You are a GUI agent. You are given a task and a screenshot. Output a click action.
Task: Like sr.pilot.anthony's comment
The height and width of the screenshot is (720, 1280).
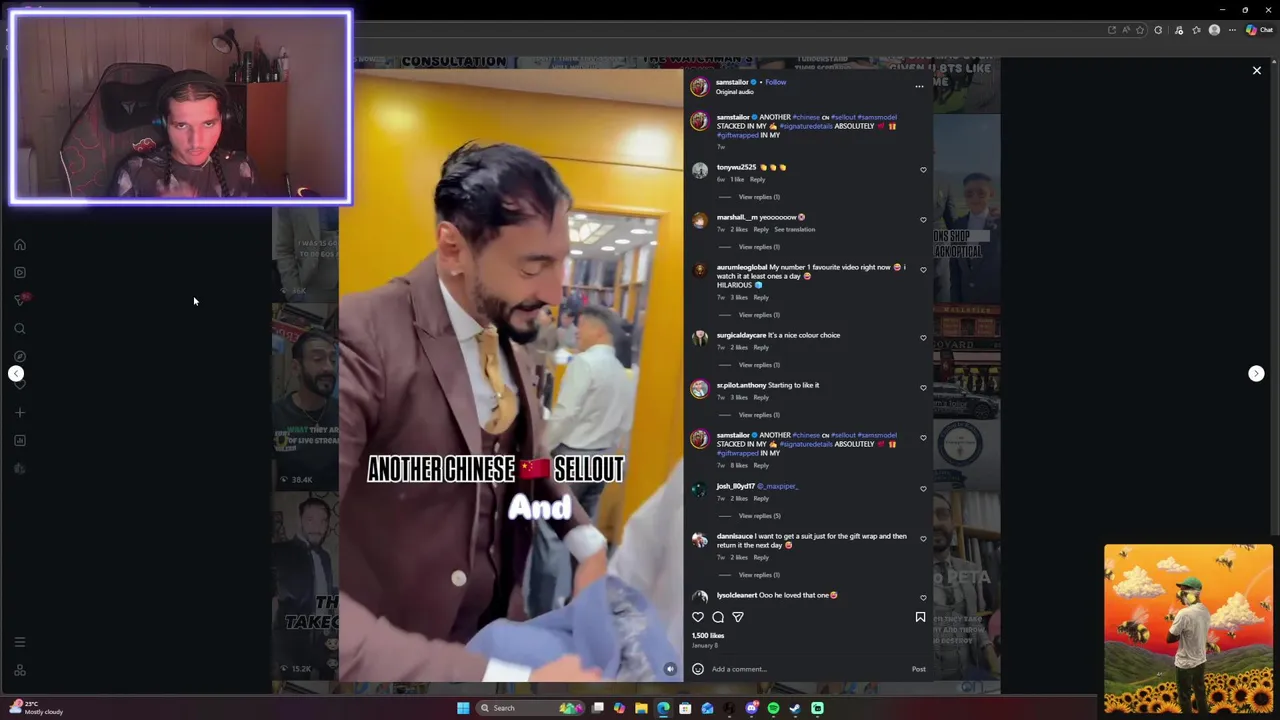pos(923,388)
